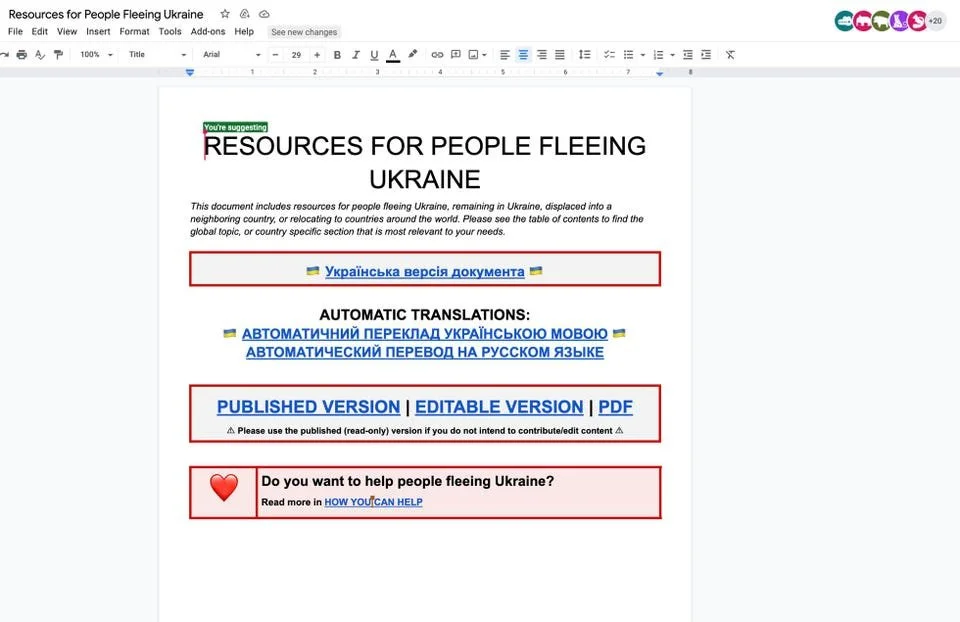The width and height of the screenshot is (960, 622).
Task: Open the Insert menu
Action: click(x=98, y=31)
